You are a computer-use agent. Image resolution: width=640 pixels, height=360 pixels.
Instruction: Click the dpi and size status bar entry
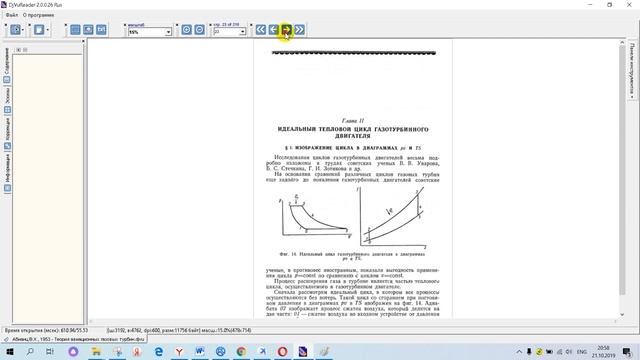179,330
